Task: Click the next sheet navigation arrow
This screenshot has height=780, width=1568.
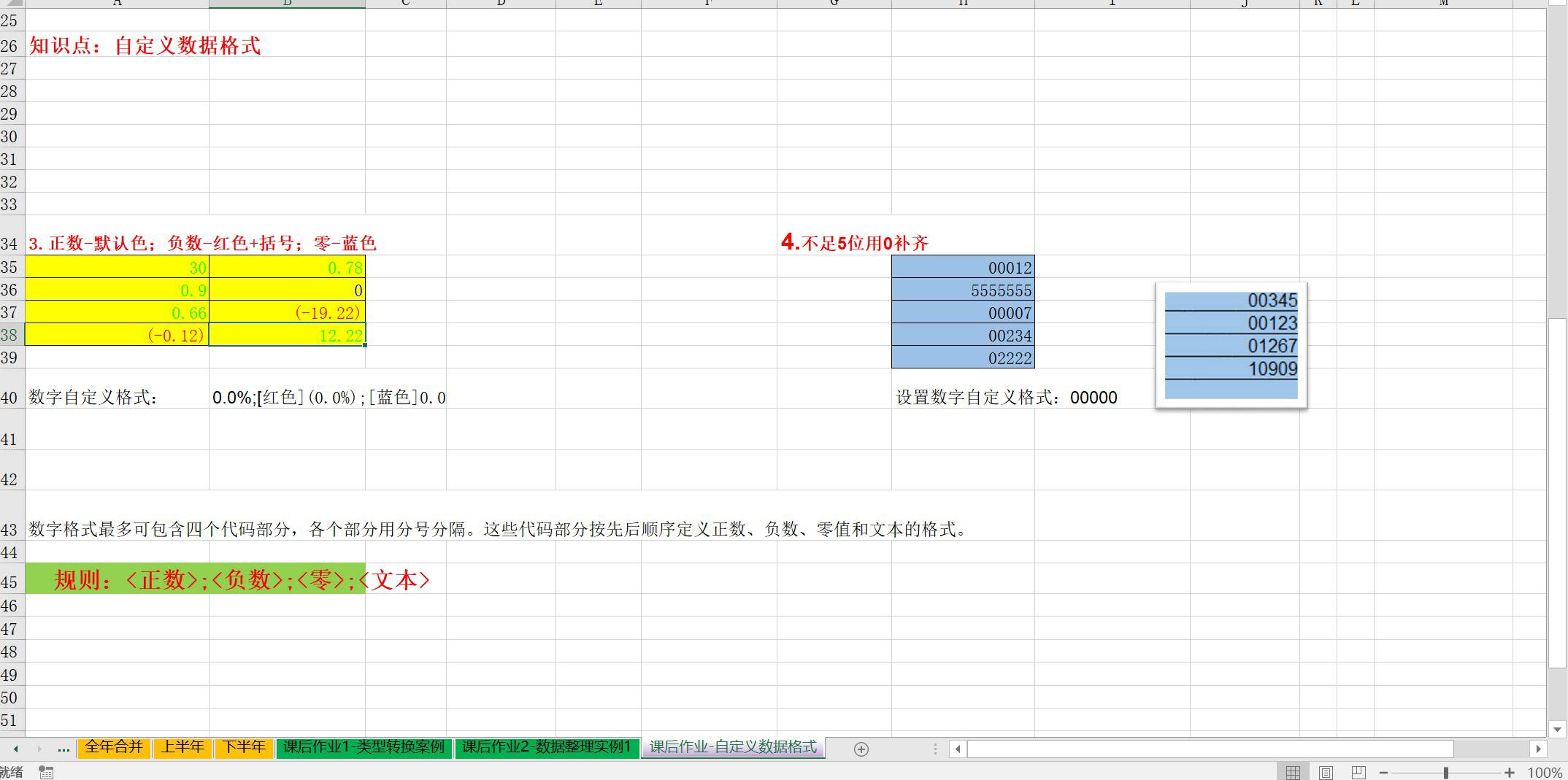Action: click(39, 749)
